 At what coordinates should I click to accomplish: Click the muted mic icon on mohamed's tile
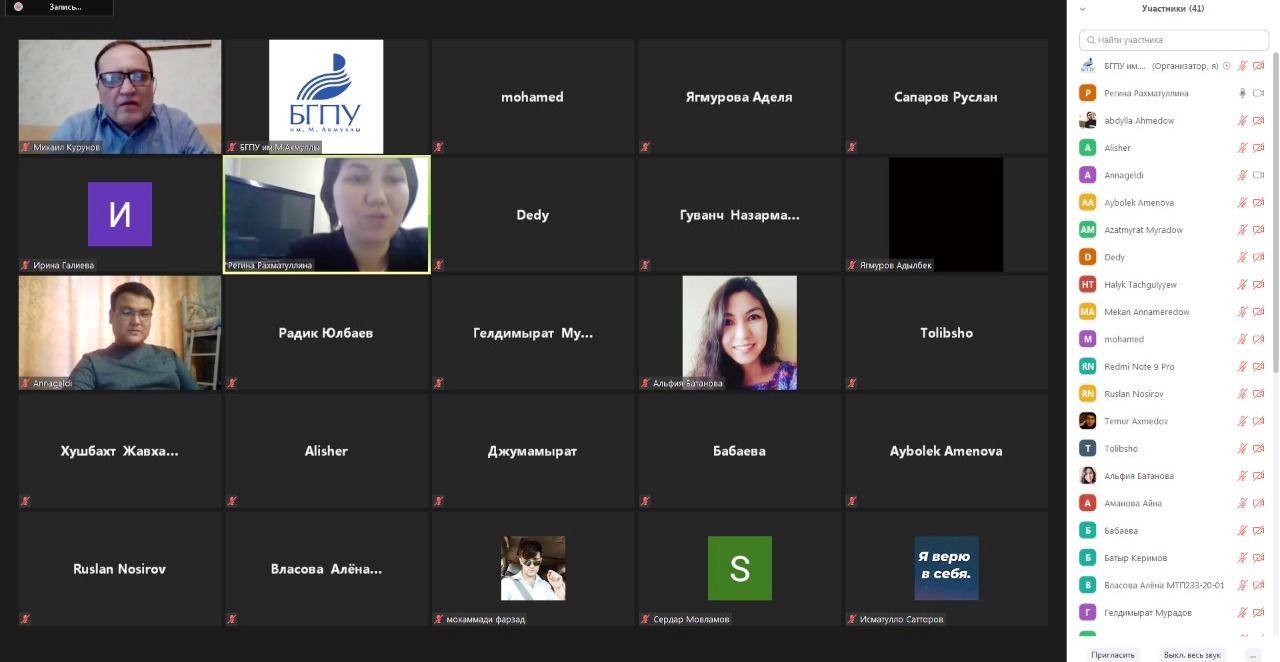tap(438, 147)
